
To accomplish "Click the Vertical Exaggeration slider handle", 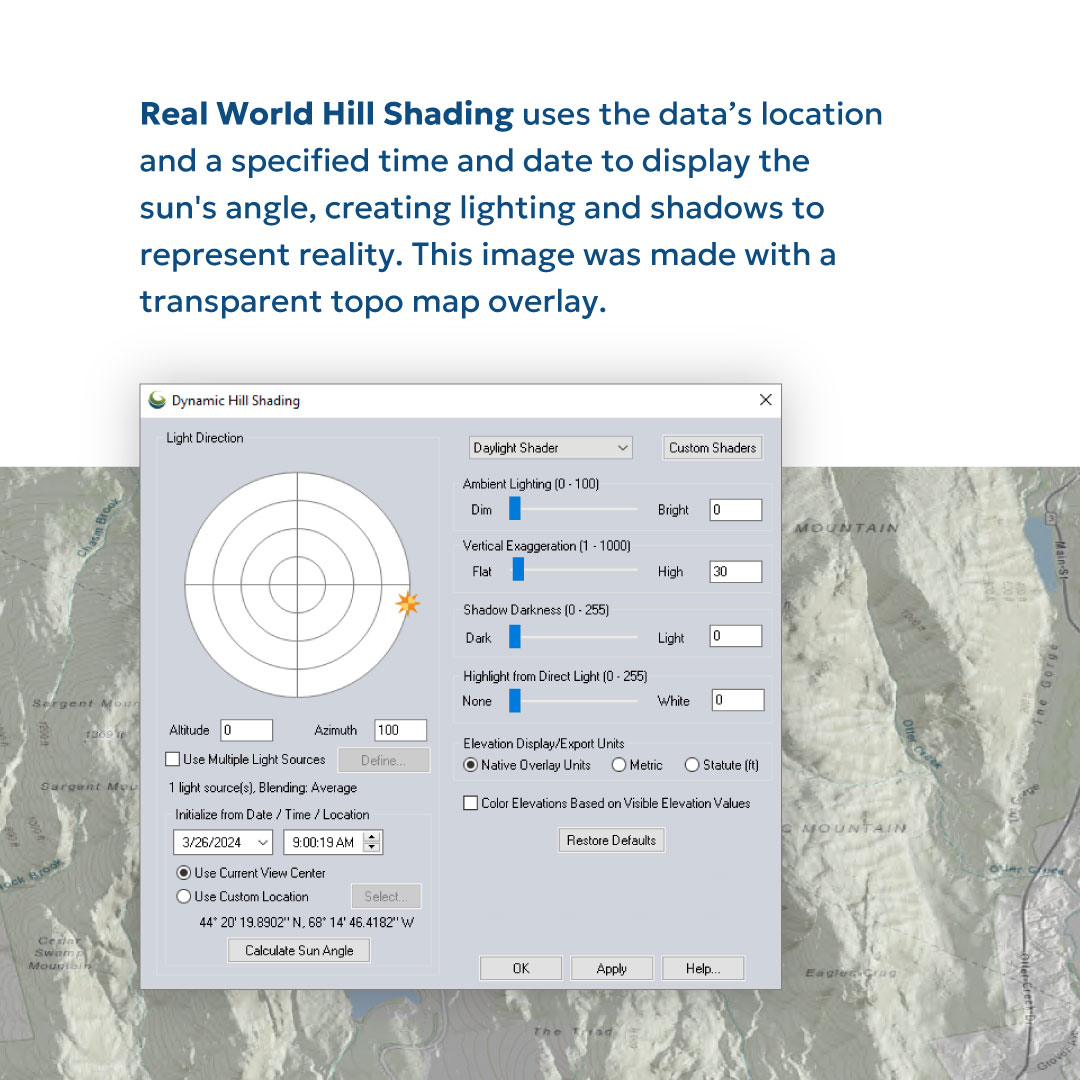I will coord(518,570).
